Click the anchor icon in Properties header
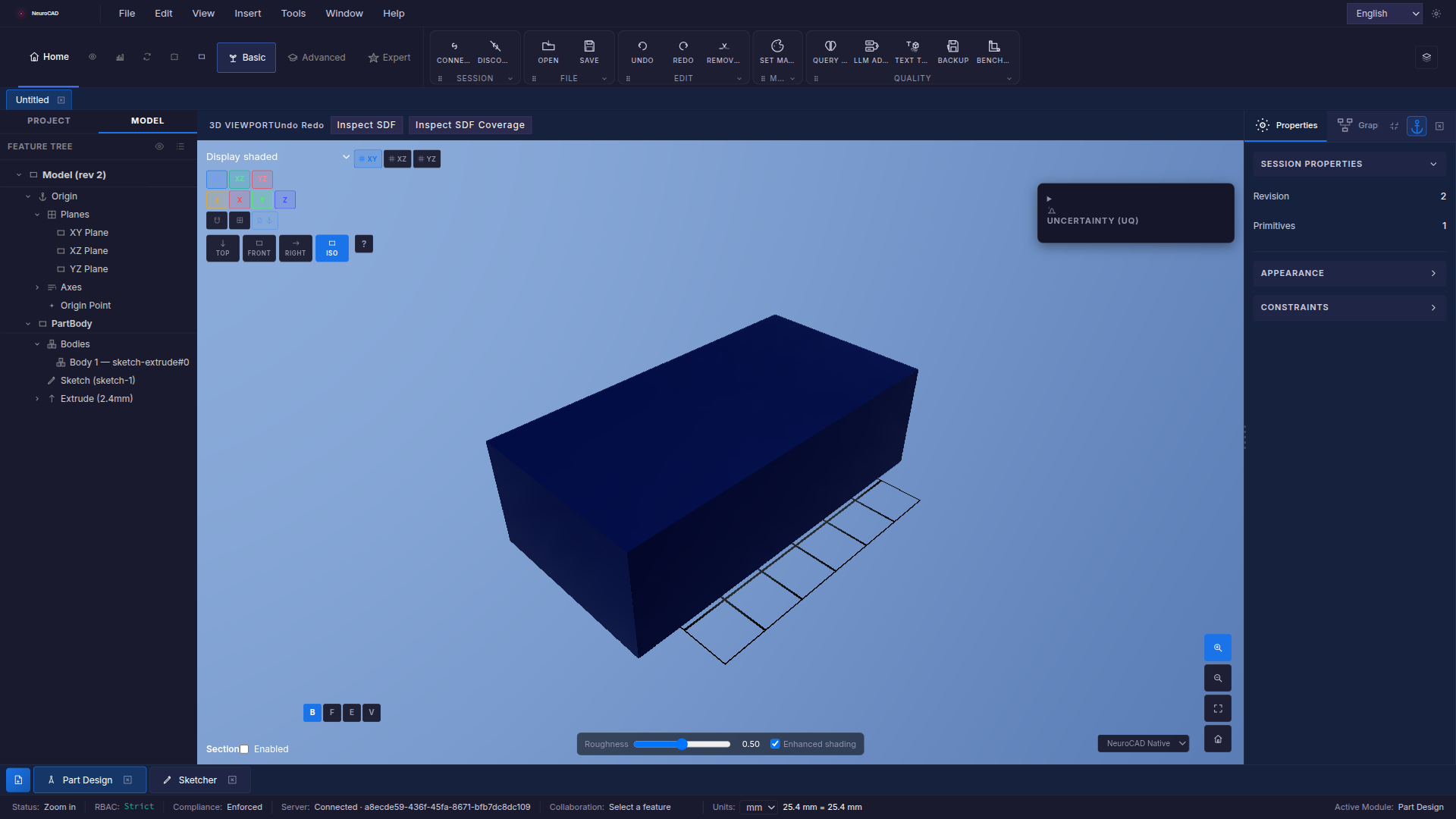This screenshot has width=1456, height=819. 1417,126
